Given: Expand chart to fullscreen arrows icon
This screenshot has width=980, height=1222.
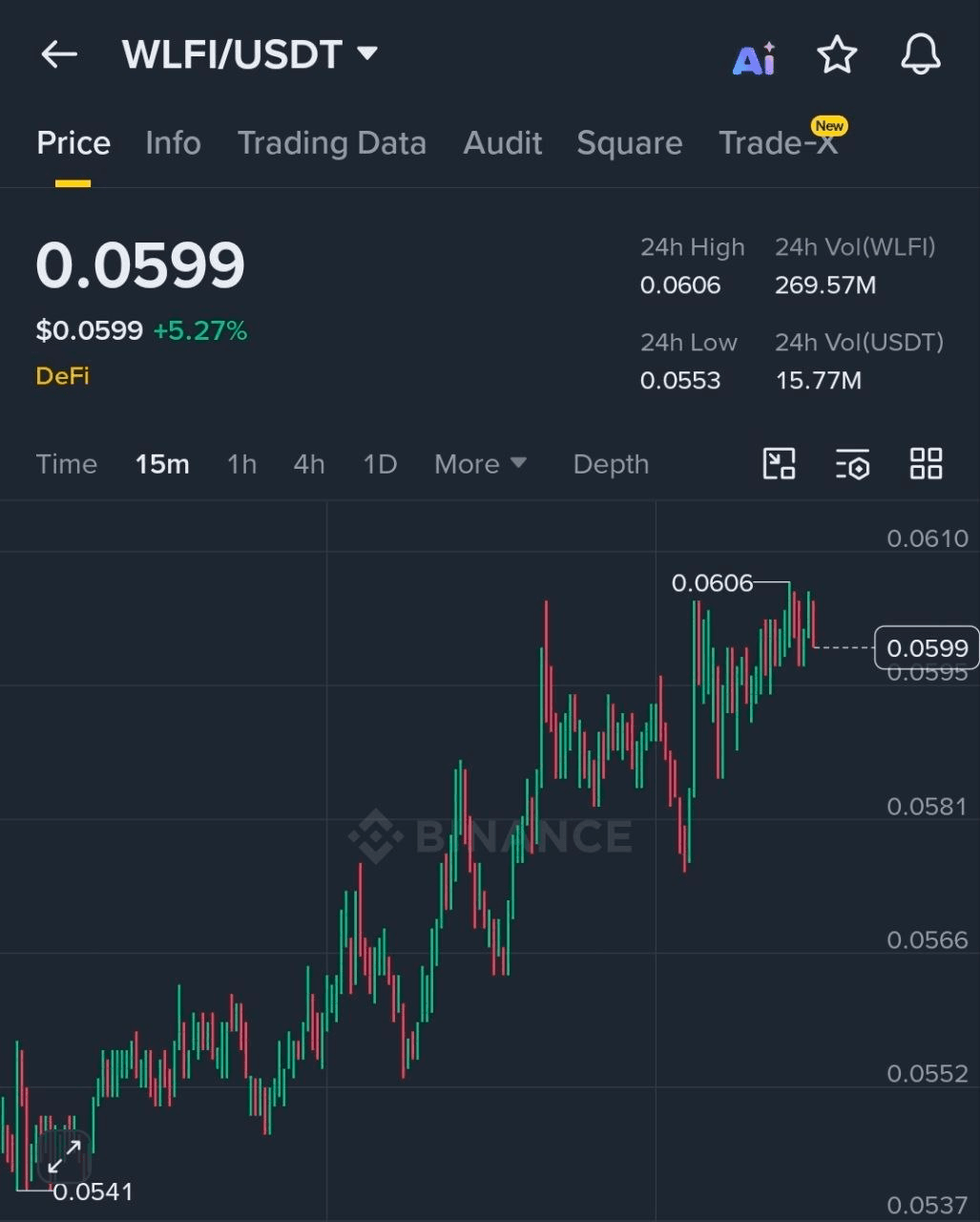Looking at the screenshot, I should [x=64, y=1157].
